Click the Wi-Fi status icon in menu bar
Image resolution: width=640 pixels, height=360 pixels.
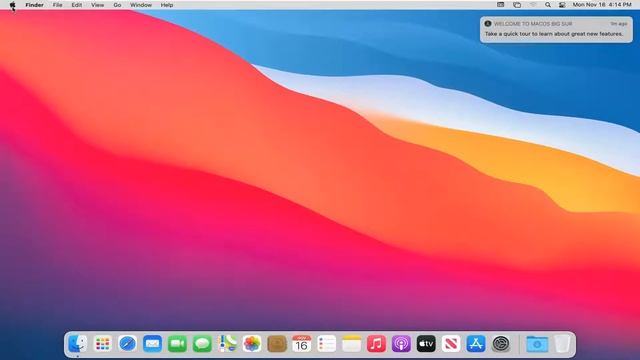pyautogui.click(x=533, y=5)
